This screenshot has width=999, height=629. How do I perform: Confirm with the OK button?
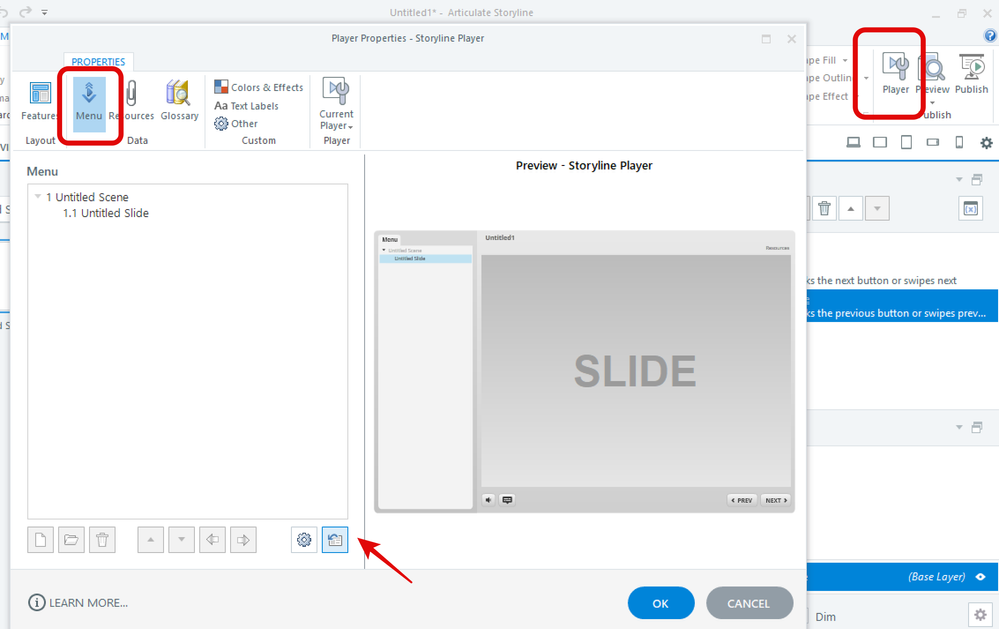661,603
